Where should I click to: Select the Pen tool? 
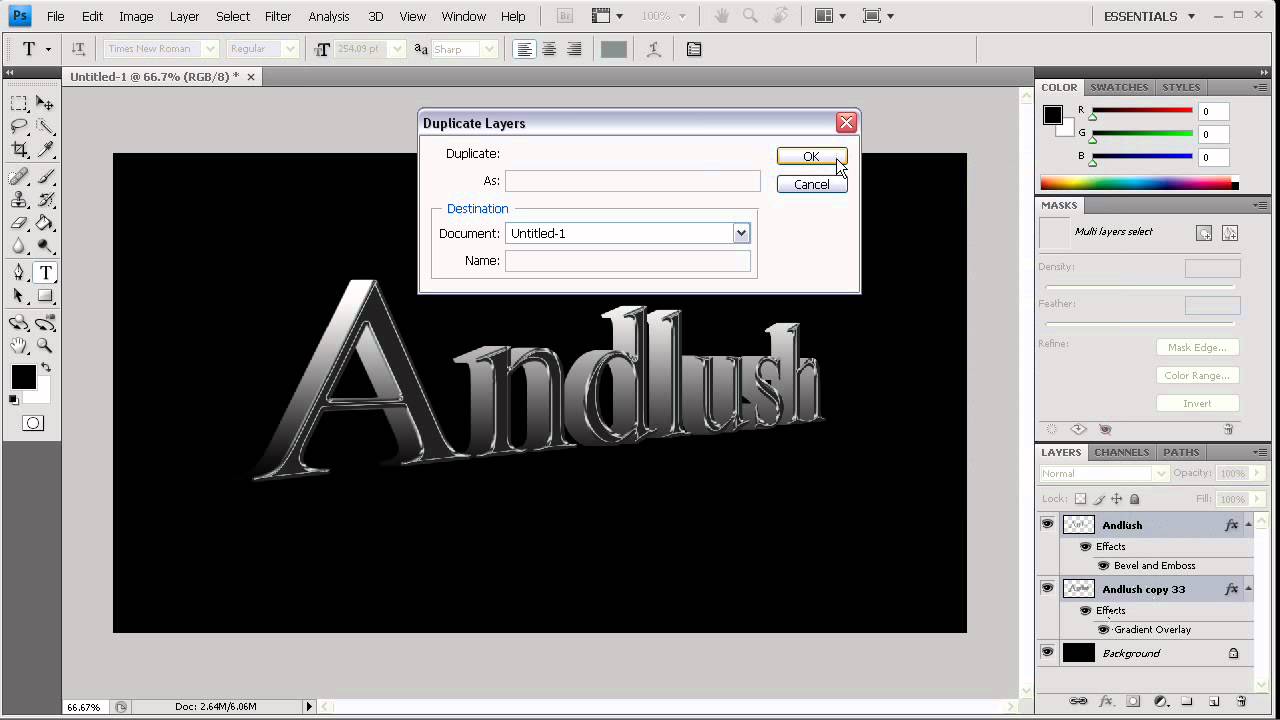19,273
